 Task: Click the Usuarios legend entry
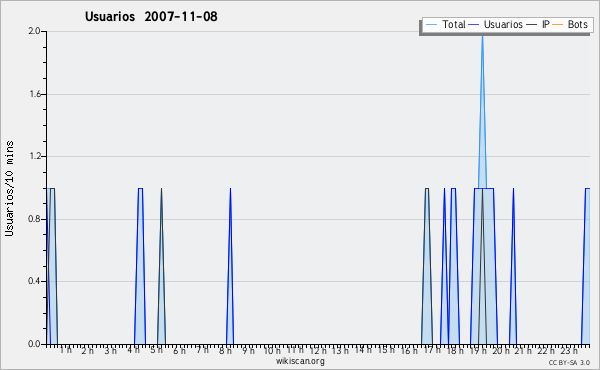[496, 24]
